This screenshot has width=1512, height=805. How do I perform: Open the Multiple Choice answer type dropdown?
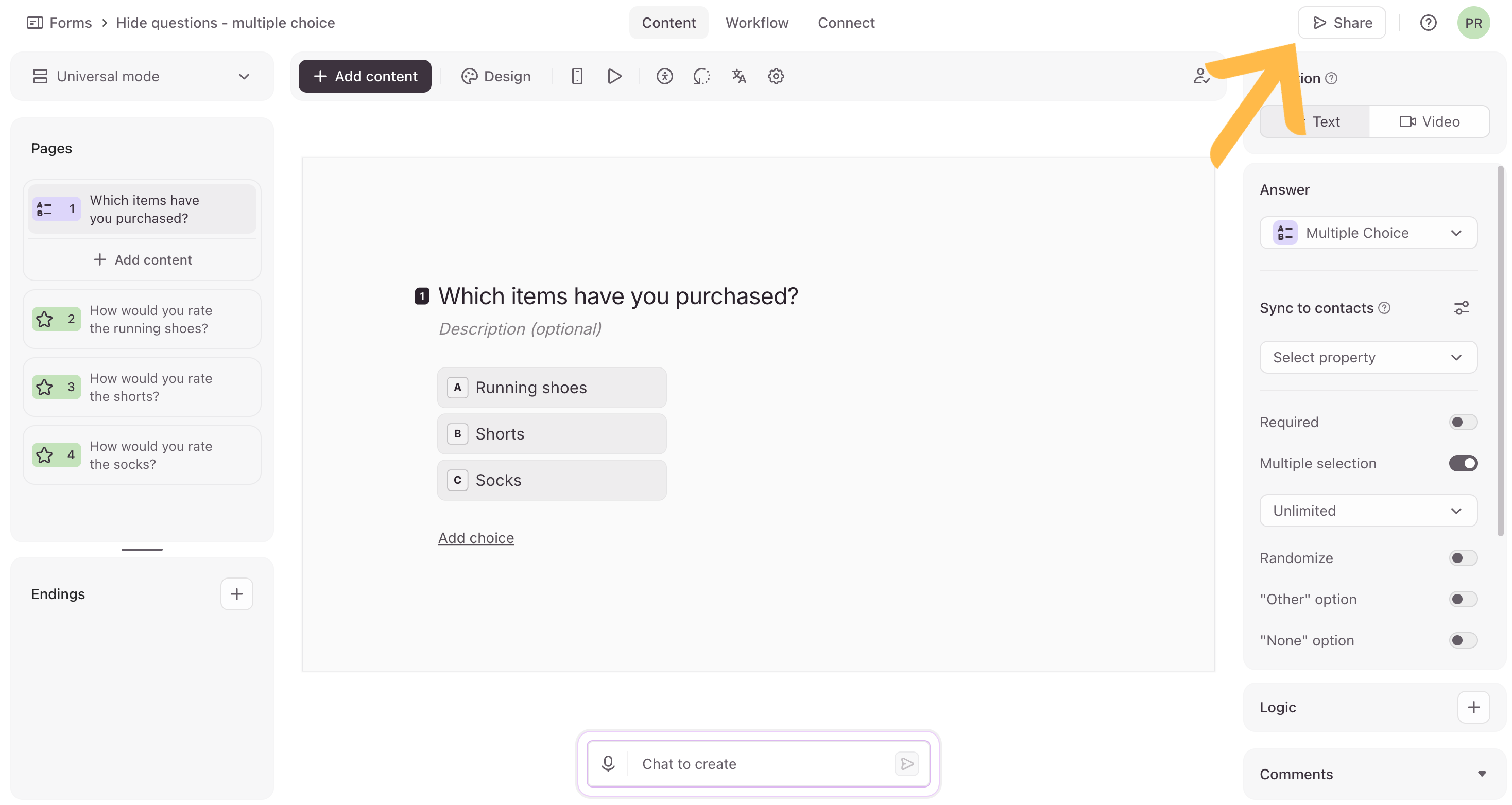(x=1368, y=233)
